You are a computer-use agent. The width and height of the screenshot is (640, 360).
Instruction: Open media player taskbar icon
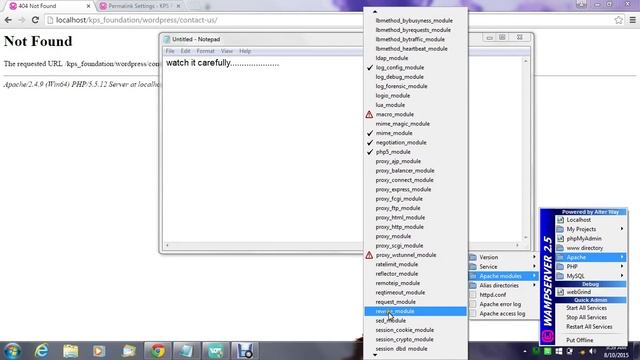point(99,351)
